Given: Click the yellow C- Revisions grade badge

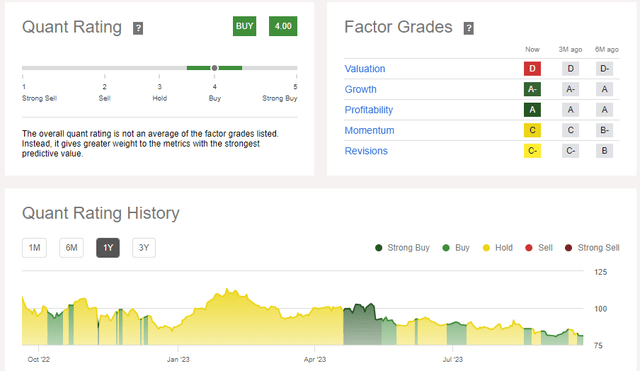Looking at the screenshot, I should 532,151.
